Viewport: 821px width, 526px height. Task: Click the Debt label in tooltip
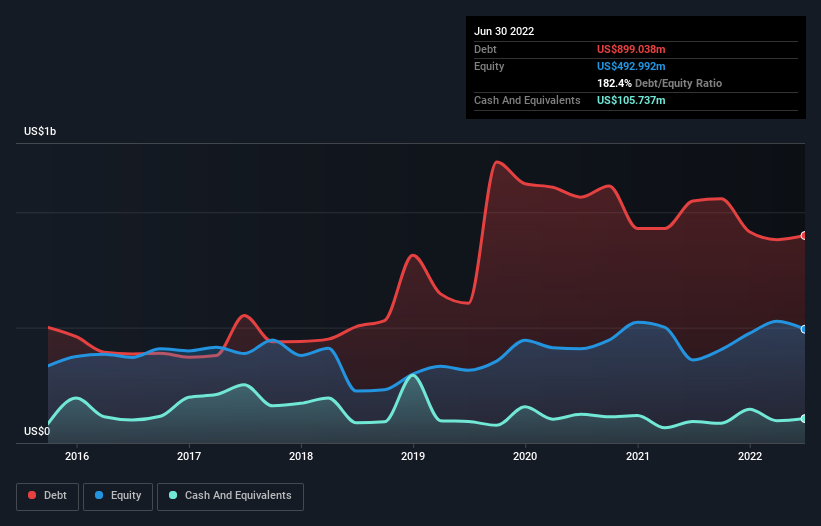point(485,49)
